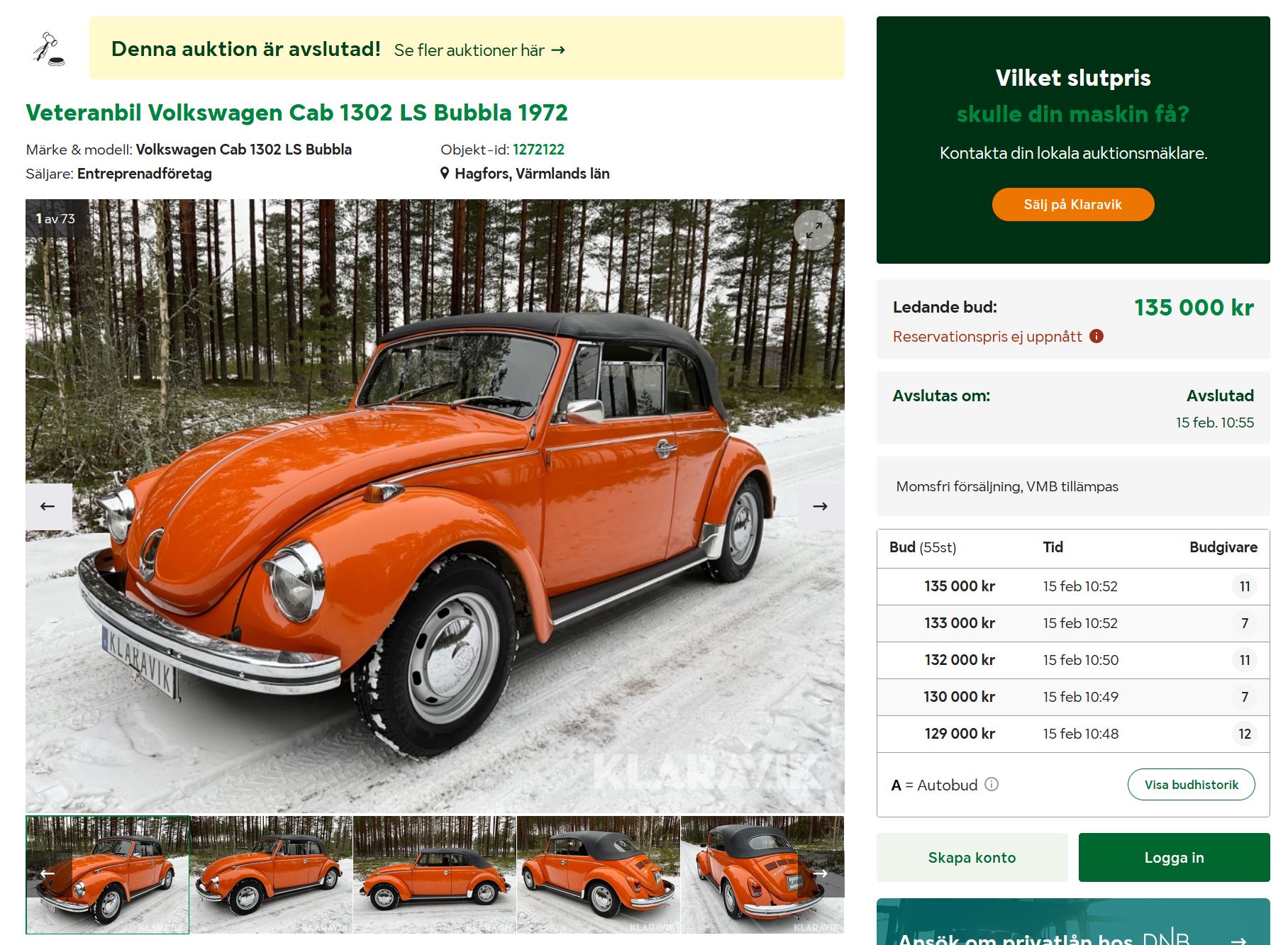Viewport: 1288px width, 945px height.
Task: Select second thumbnail of orange Beetle
Action: pos(271,875)
